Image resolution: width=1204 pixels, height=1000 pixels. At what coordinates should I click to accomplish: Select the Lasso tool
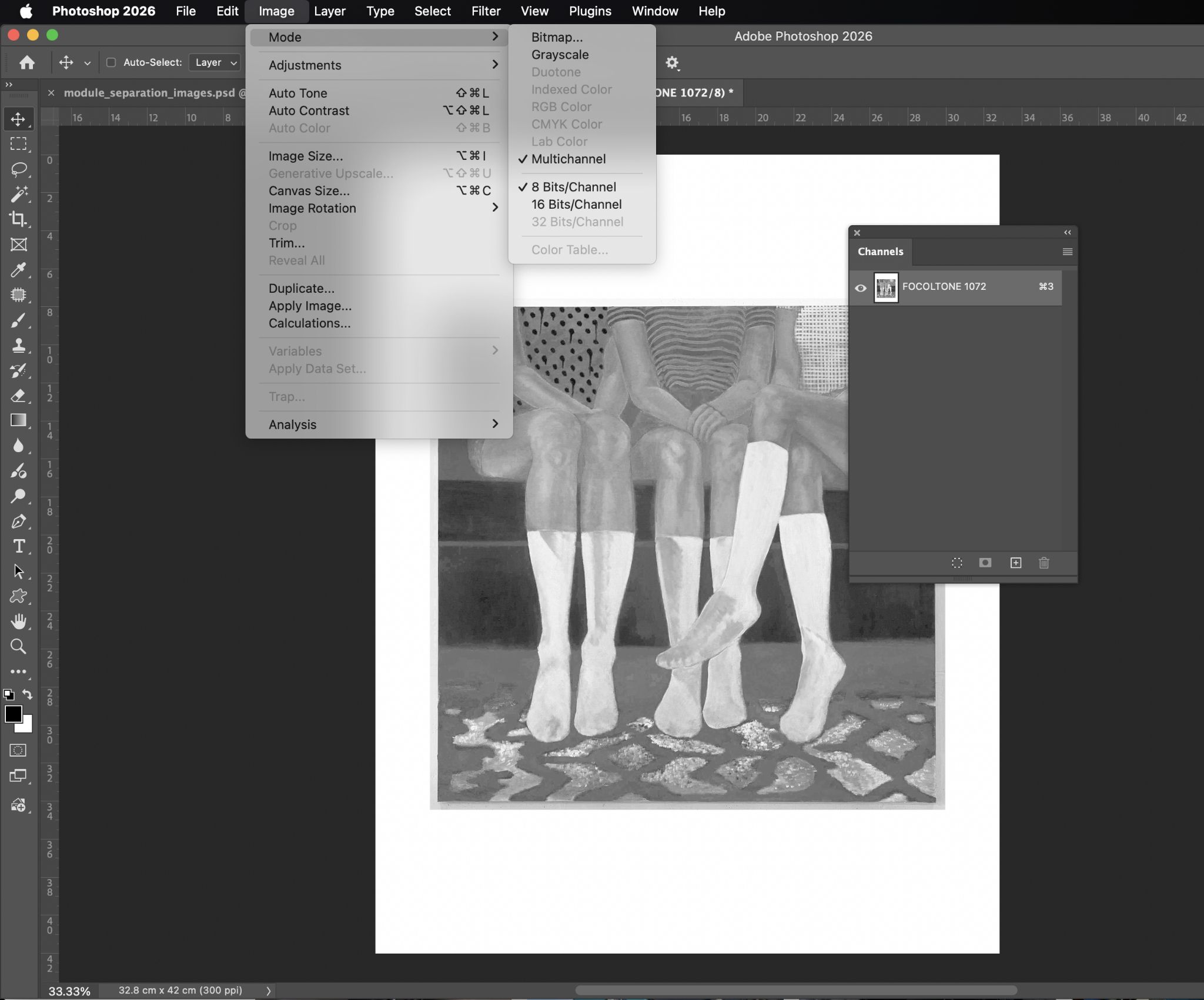19,169
